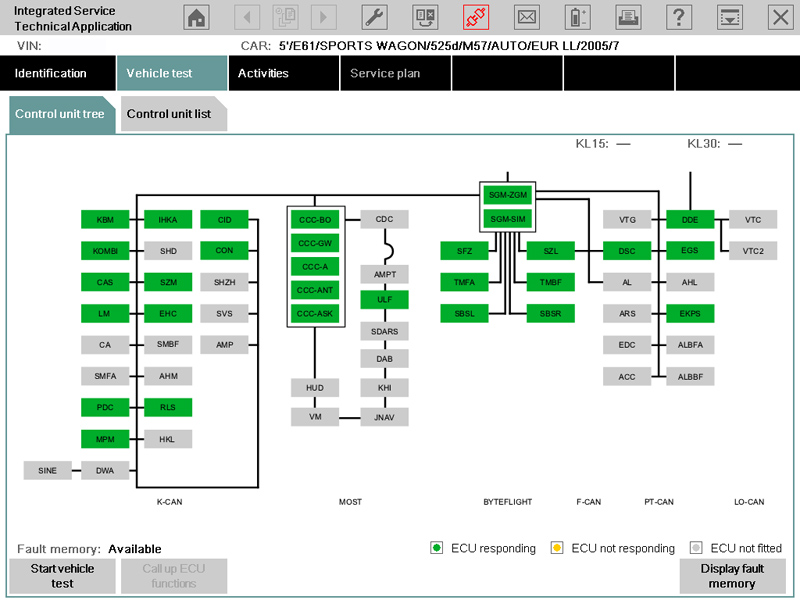Image resolution: width=800 pixels, height=600 pixels.
Task: Select the EHC control unit
Action: (x=168, y=314)
